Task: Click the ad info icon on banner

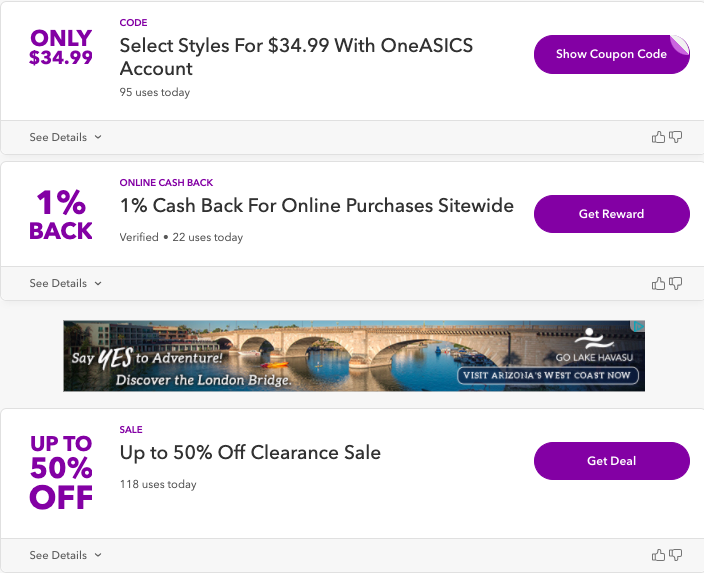Action: pyautogui.click(x=639, y=327)
